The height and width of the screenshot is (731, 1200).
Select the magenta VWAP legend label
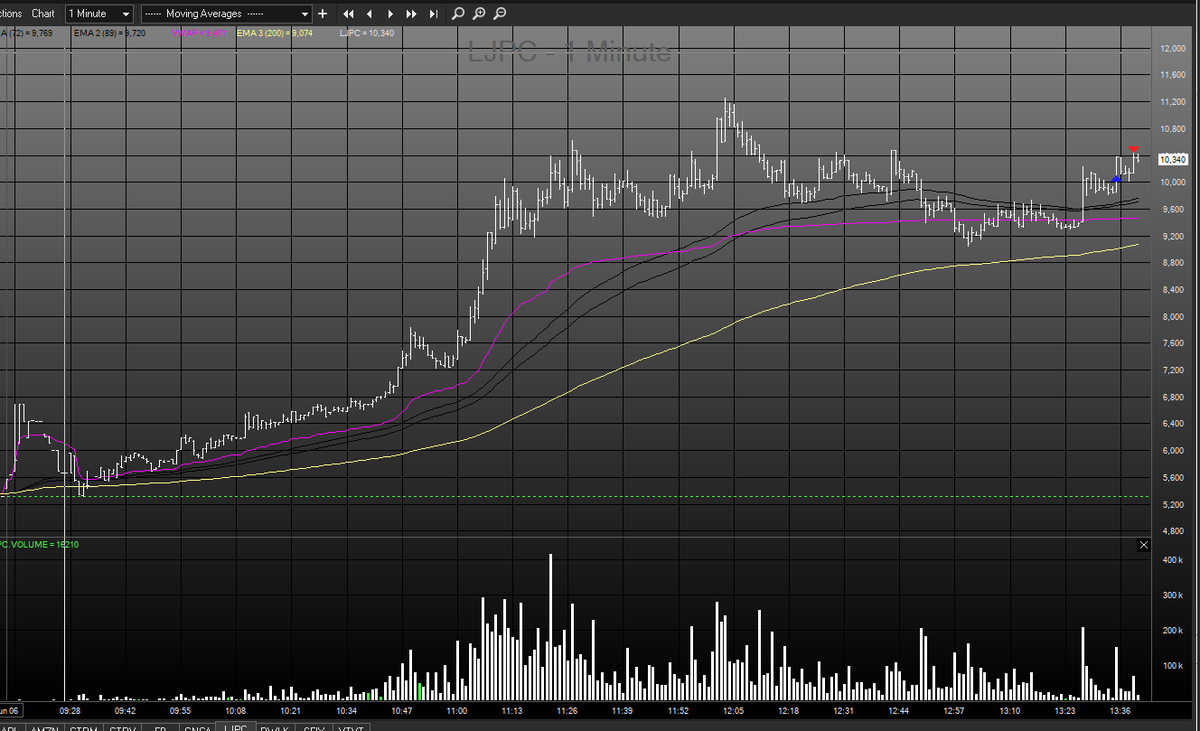click(x=198, y=33)
